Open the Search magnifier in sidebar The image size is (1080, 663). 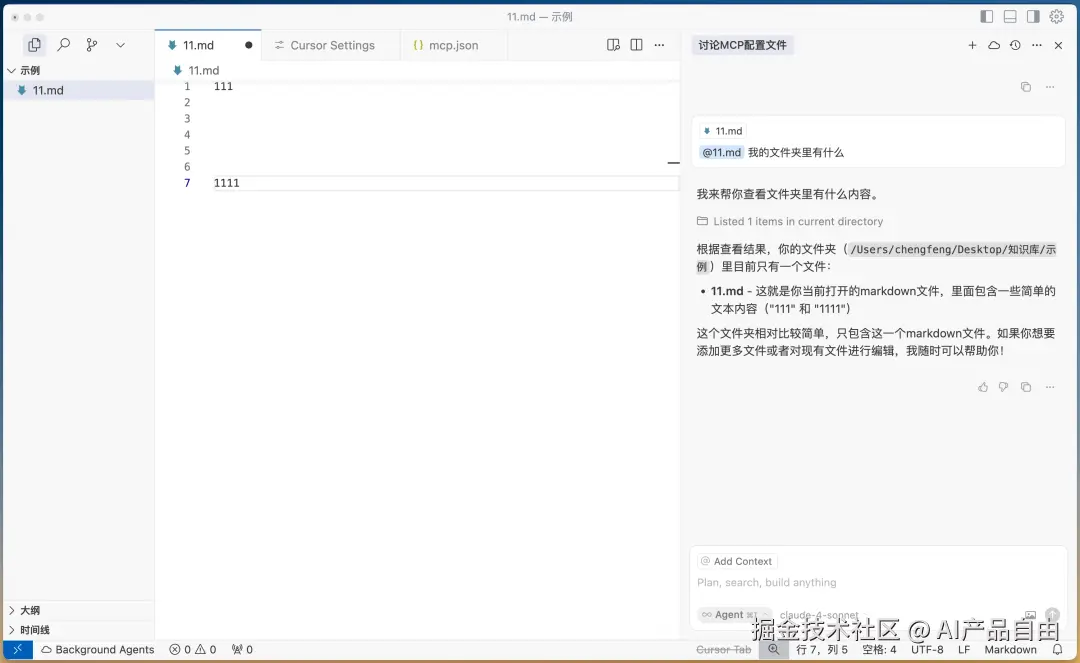click(63, 45)
